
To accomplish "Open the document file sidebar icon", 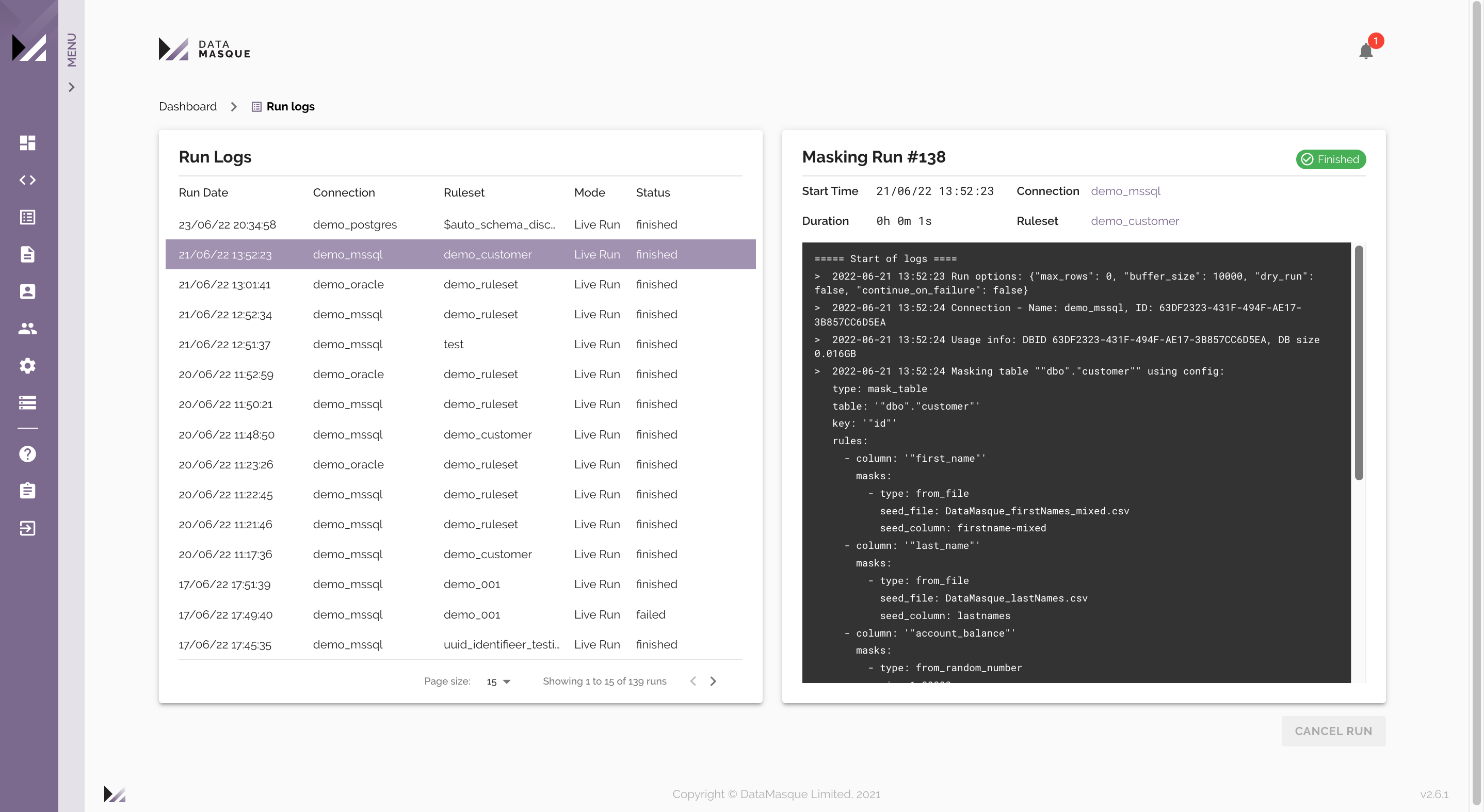I will (28, 254).
